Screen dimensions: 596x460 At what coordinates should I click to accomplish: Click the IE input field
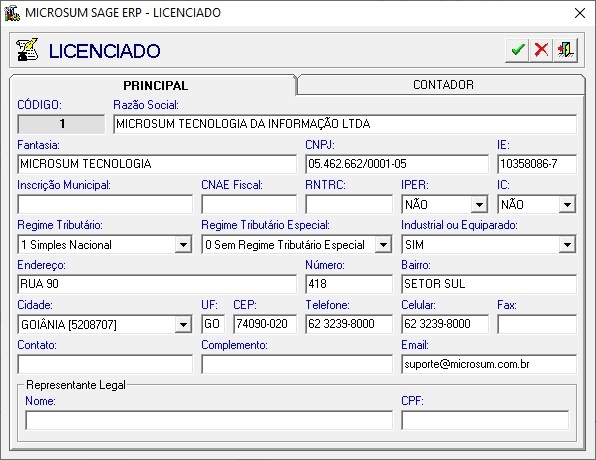coord(537,164)
